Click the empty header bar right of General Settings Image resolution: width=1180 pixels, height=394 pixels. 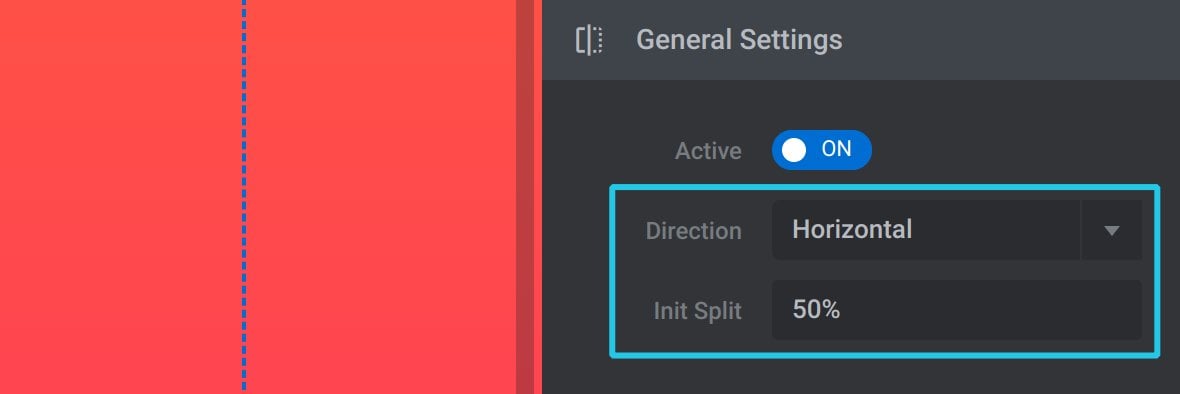pyautogui.click(x=1008, y=39)
